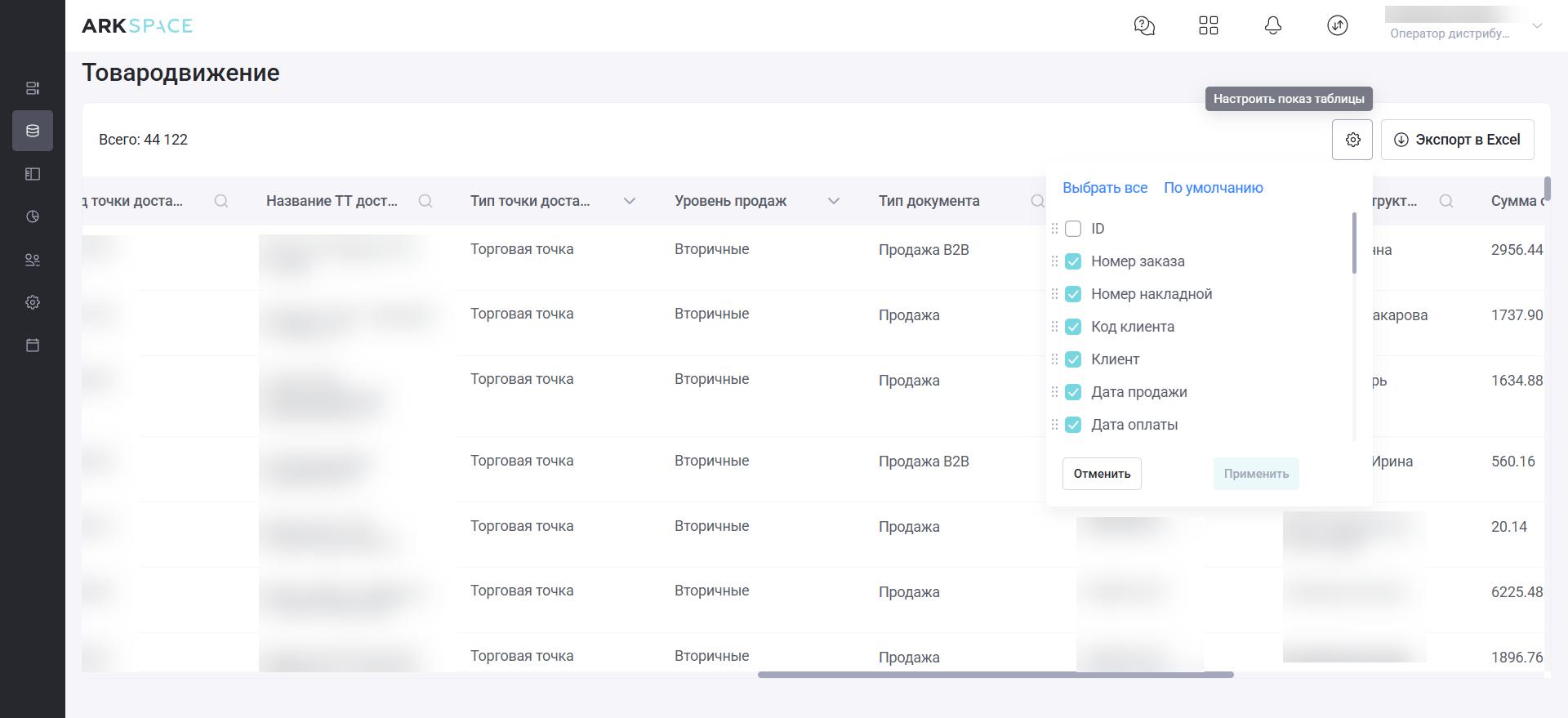The width and height of the screenshot is (1568, 718).
Task: Enable the ID column checkbox
Action: tap(1073, 229)
